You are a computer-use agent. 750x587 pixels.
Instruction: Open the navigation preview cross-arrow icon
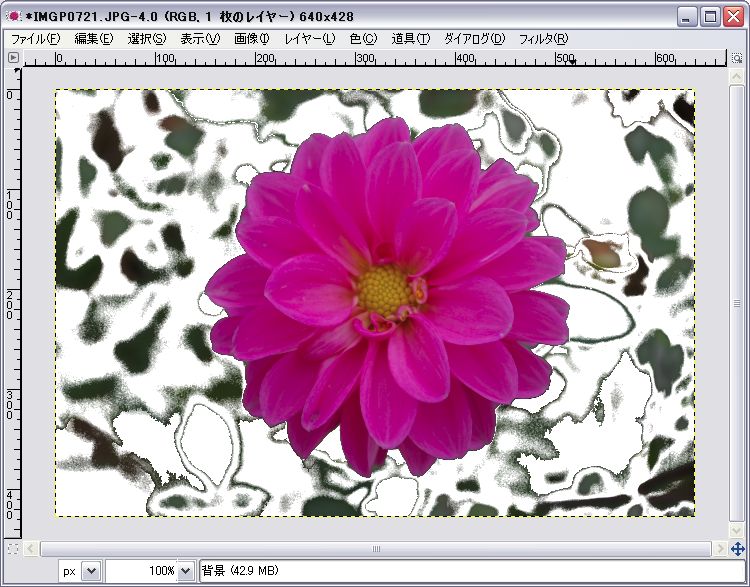(x=737, y=549)
